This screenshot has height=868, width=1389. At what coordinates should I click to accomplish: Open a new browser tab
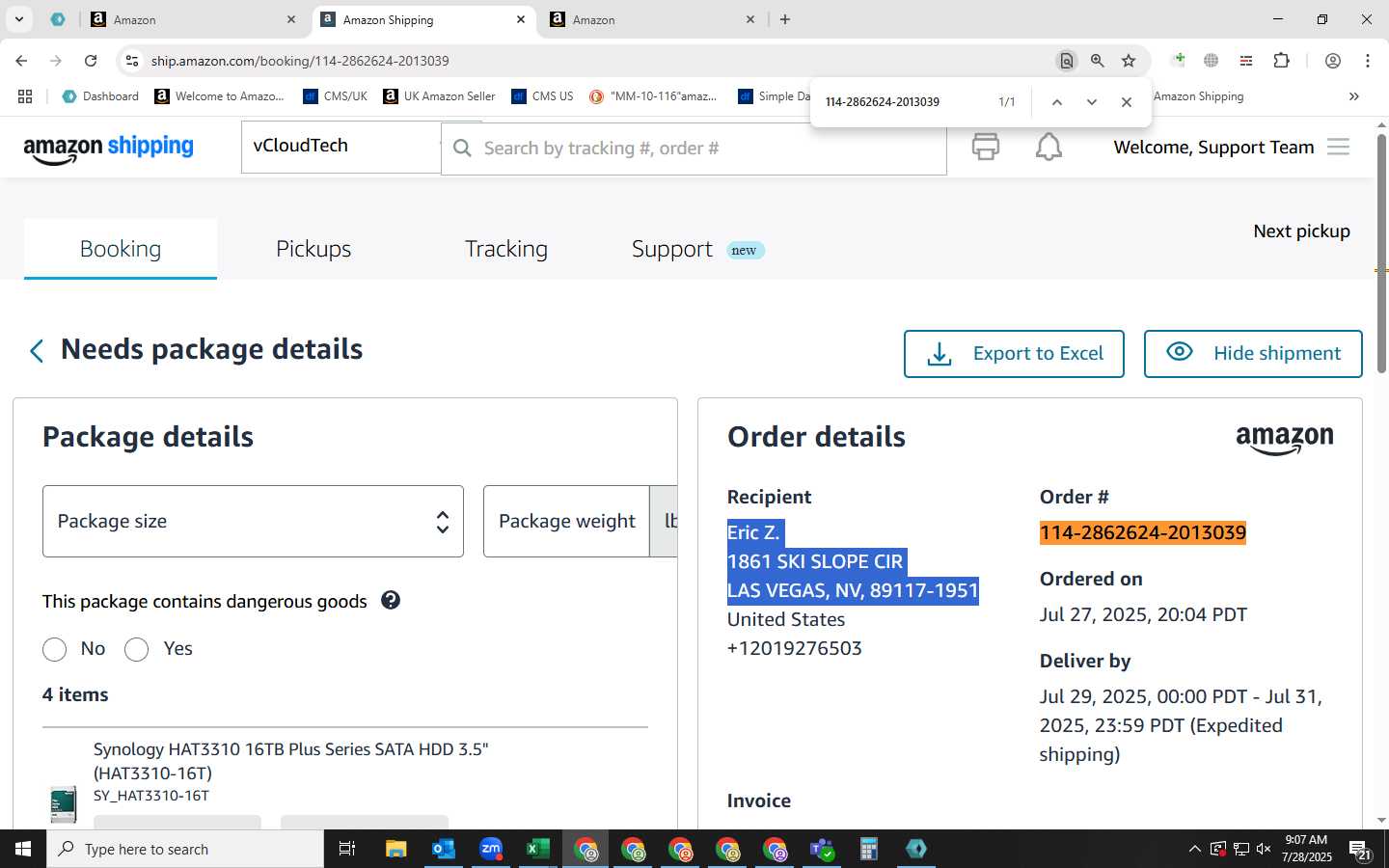785,19
